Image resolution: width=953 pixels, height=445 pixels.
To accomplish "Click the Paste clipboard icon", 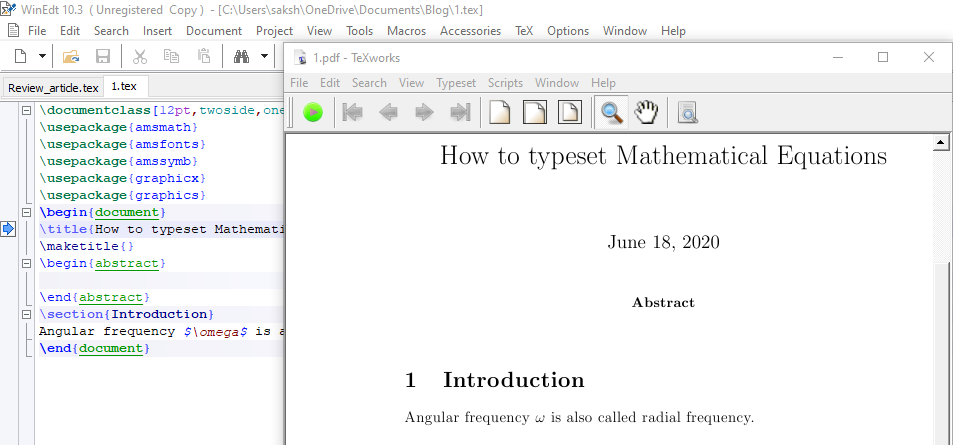I will (x=204, y=57).
